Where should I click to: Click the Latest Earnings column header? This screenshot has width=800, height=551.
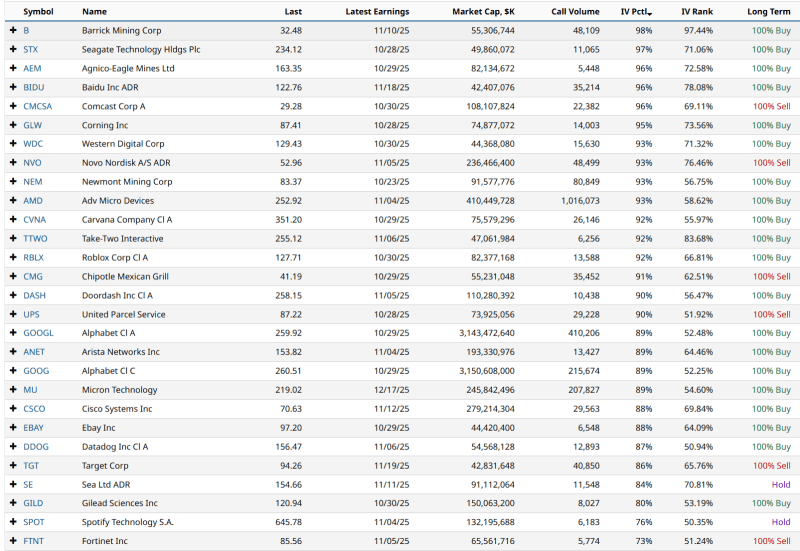point(377,12)
